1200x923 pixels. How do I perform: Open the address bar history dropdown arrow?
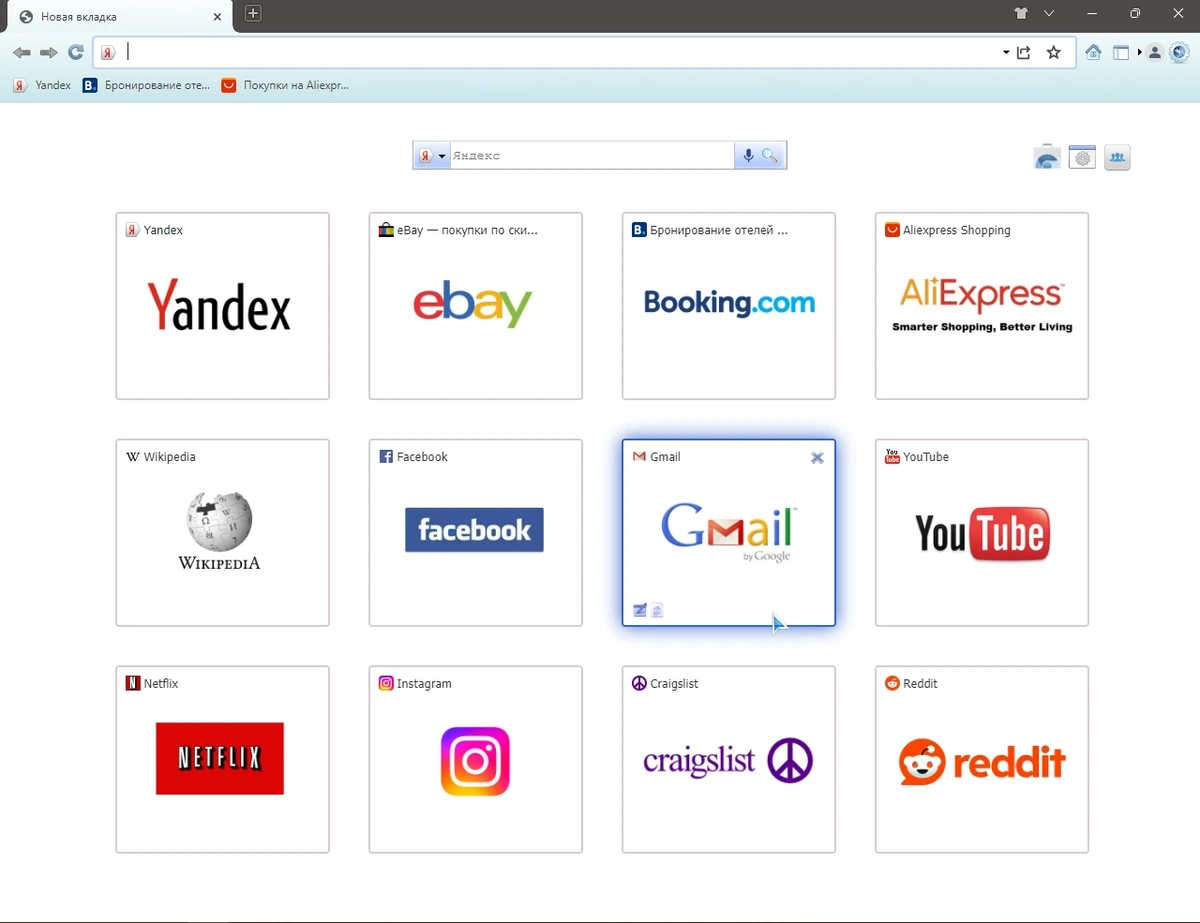pyautogui.click(x=1005, y=53)
